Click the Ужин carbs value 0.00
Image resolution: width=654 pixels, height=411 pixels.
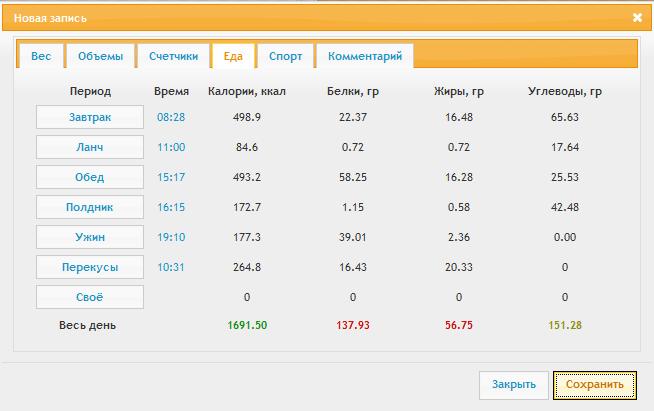(565, 237)
